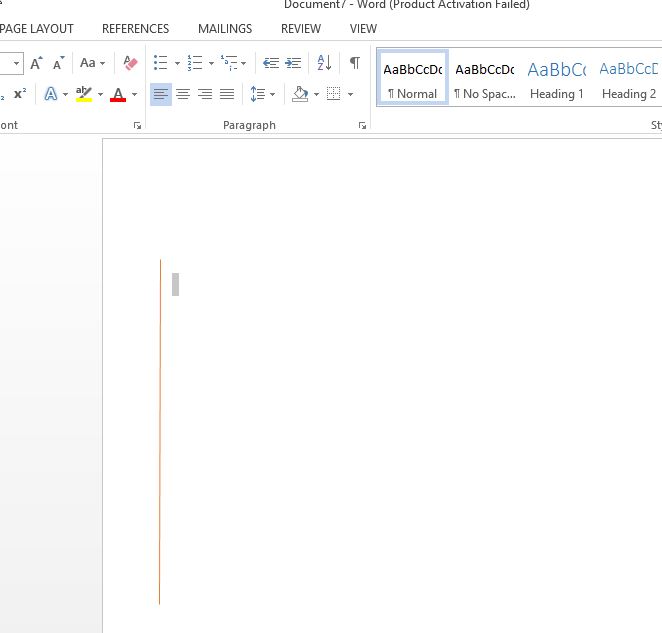Screen dimensions: 662x633
Task: Toggle show paragraph marks
Action: click(355, 63)
